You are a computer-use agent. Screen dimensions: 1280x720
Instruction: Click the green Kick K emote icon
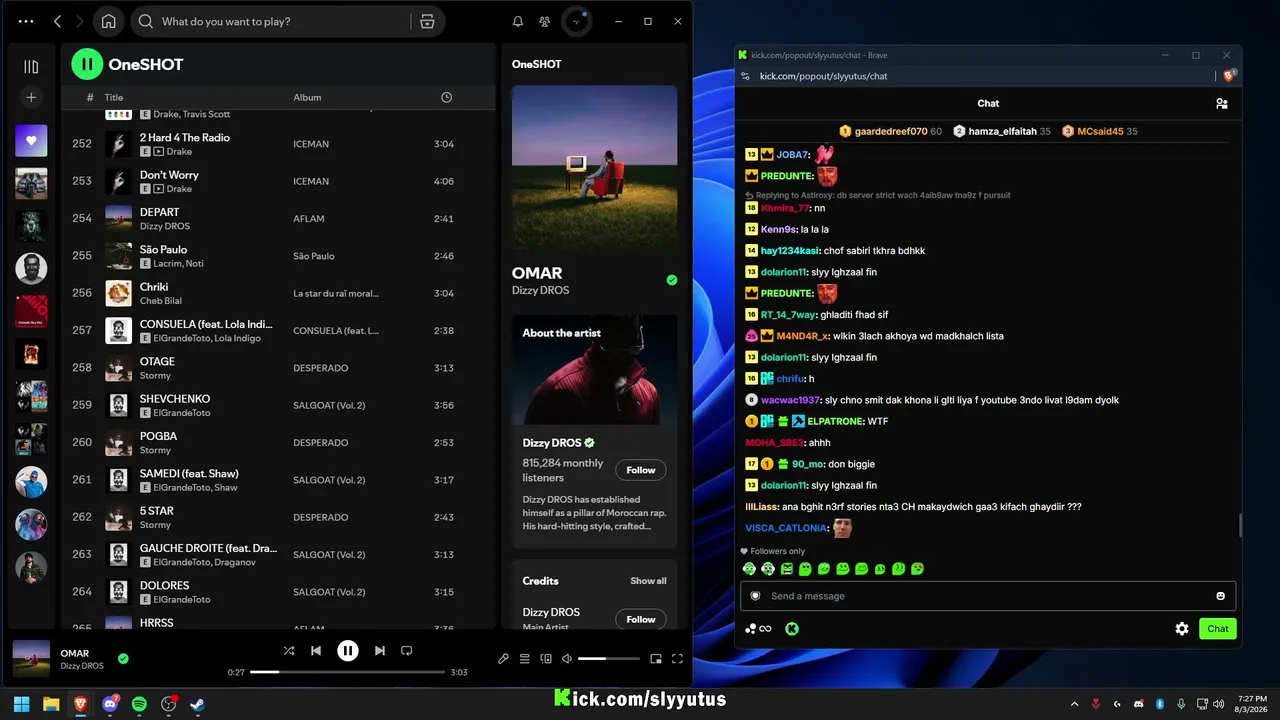click(x=792, y=629)
